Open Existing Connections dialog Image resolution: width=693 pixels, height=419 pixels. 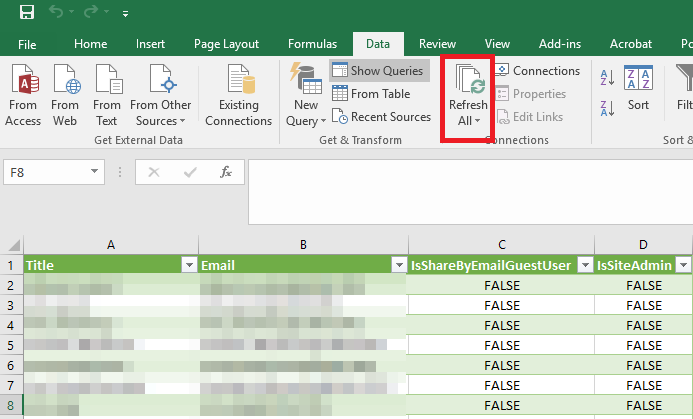coord(238,96)
